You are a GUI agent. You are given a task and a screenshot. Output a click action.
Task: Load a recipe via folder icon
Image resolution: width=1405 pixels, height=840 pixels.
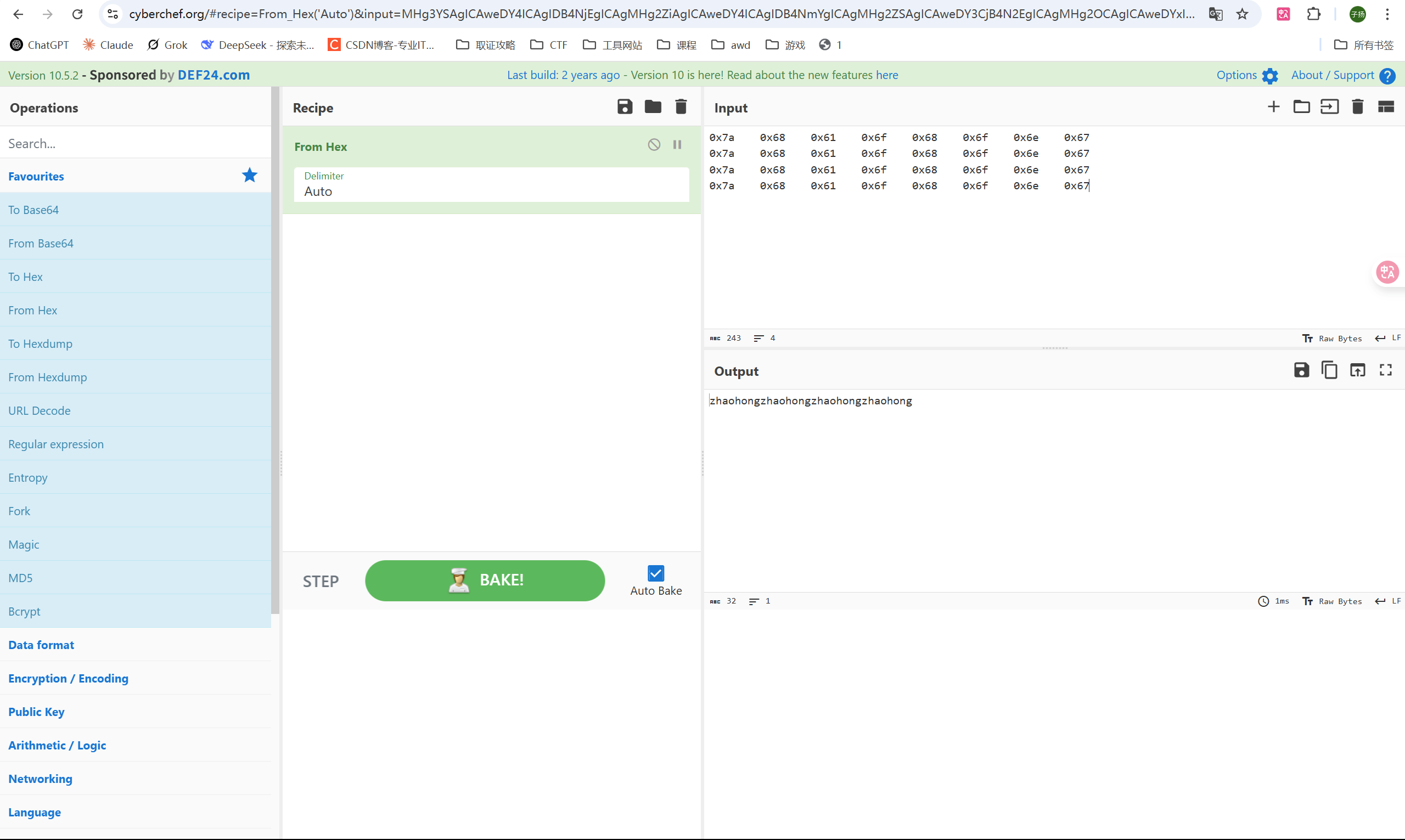pos(653,107)
